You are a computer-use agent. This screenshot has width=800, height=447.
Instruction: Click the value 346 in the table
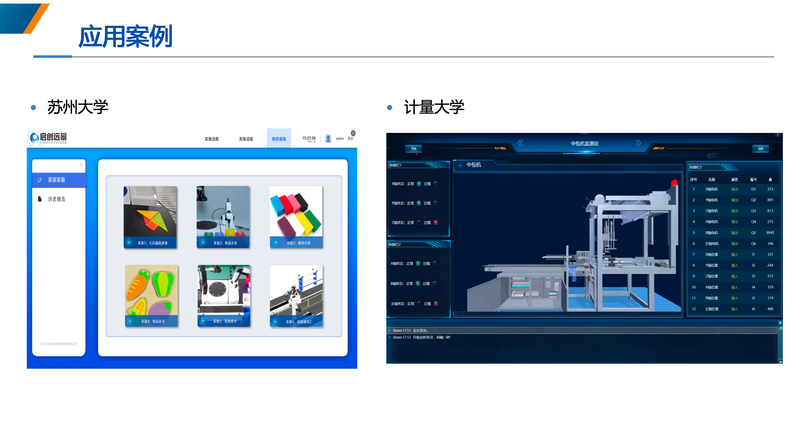770,243
